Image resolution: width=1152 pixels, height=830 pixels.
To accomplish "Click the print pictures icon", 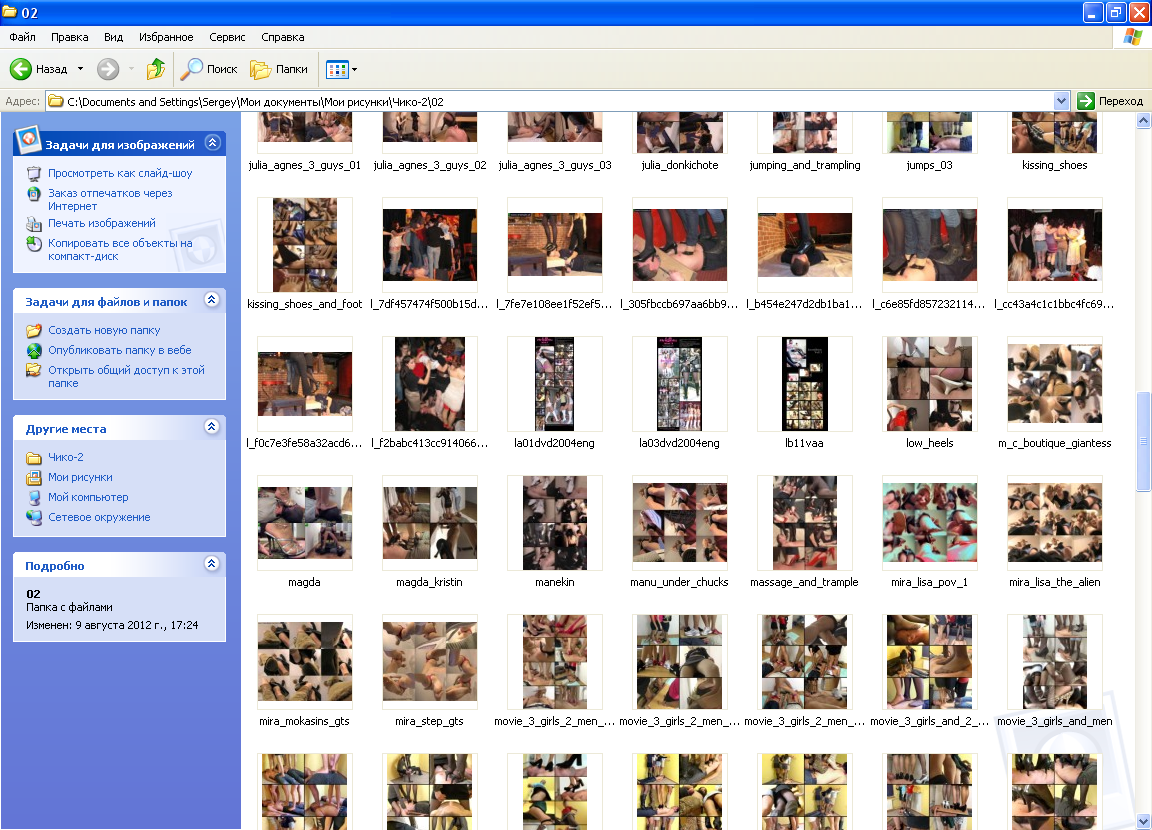I will click(34, 224).
